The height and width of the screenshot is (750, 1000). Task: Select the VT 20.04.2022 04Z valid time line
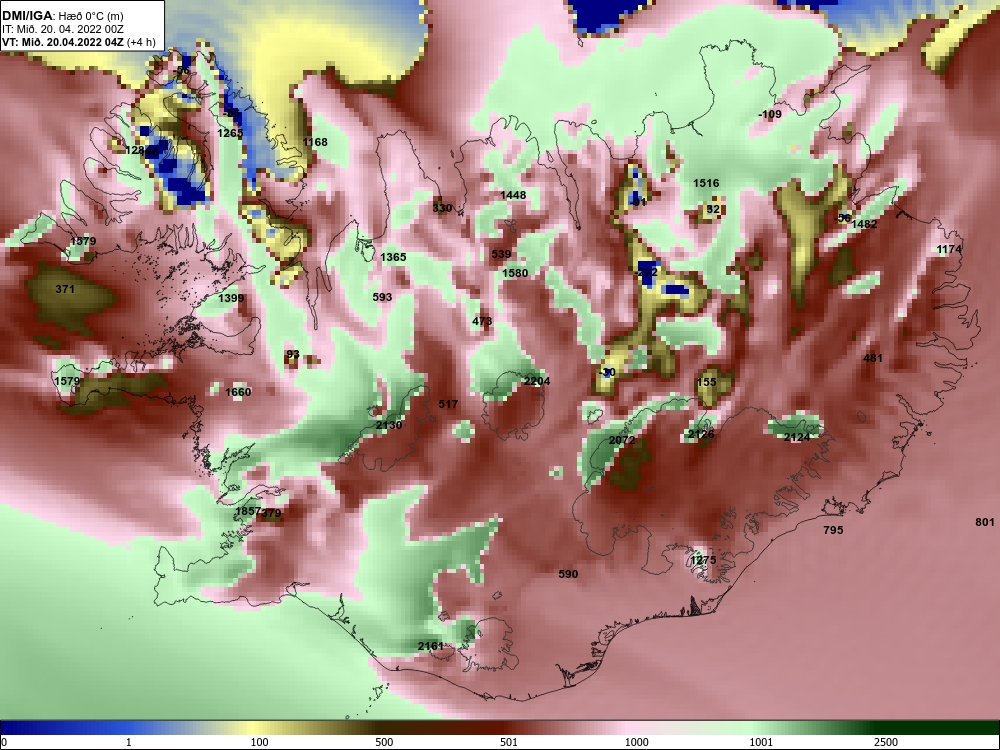click(78, 42)
